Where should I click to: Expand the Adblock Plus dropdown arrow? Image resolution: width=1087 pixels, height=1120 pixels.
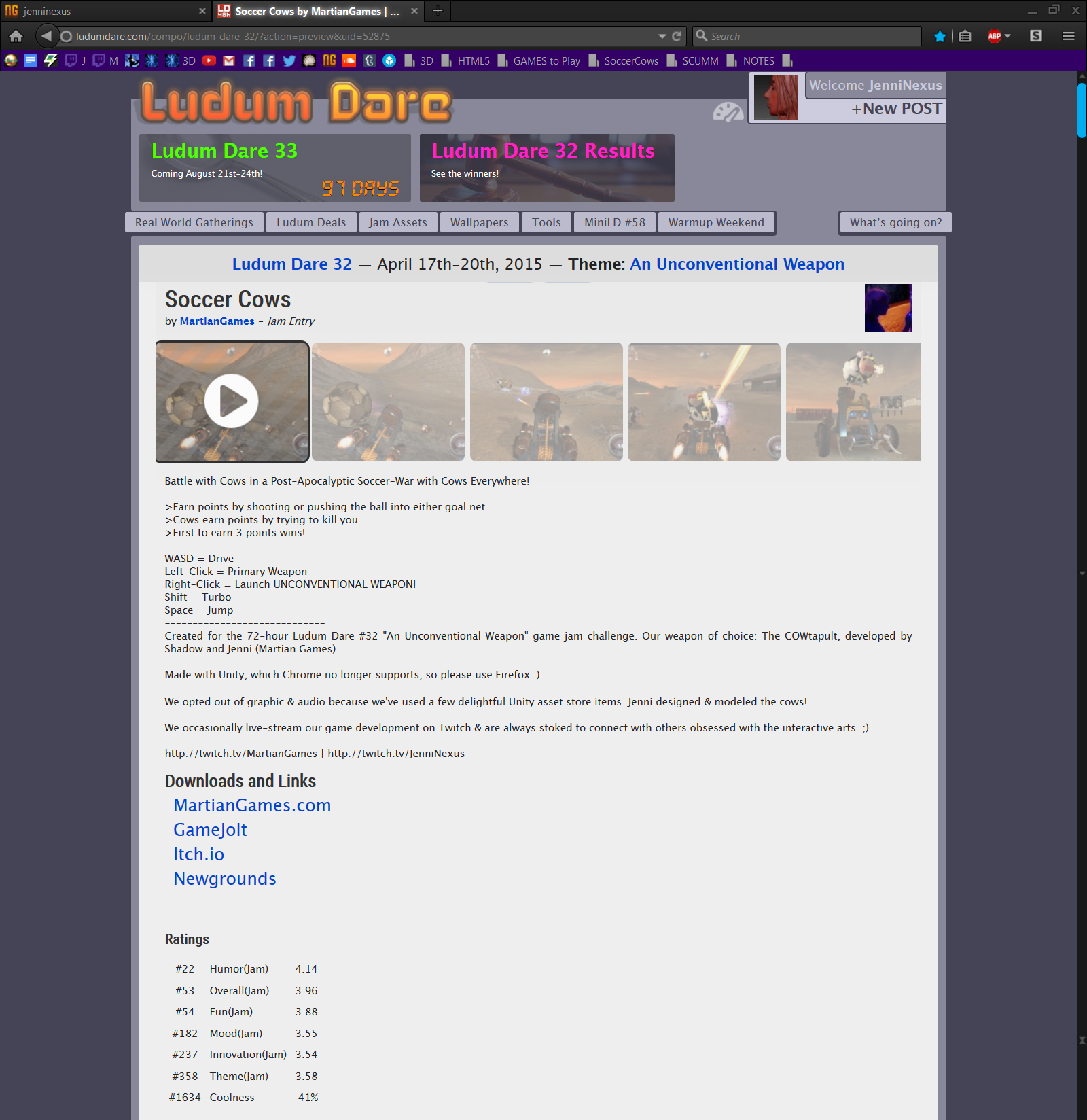(x=1008, y=36)
